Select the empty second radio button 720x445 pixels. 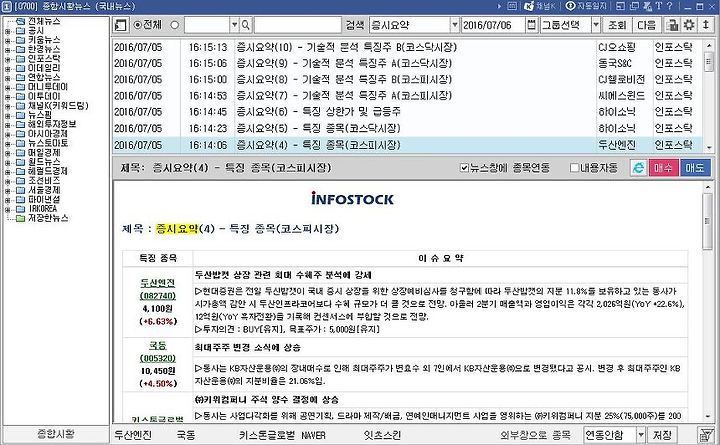click(x=174, y=25)
